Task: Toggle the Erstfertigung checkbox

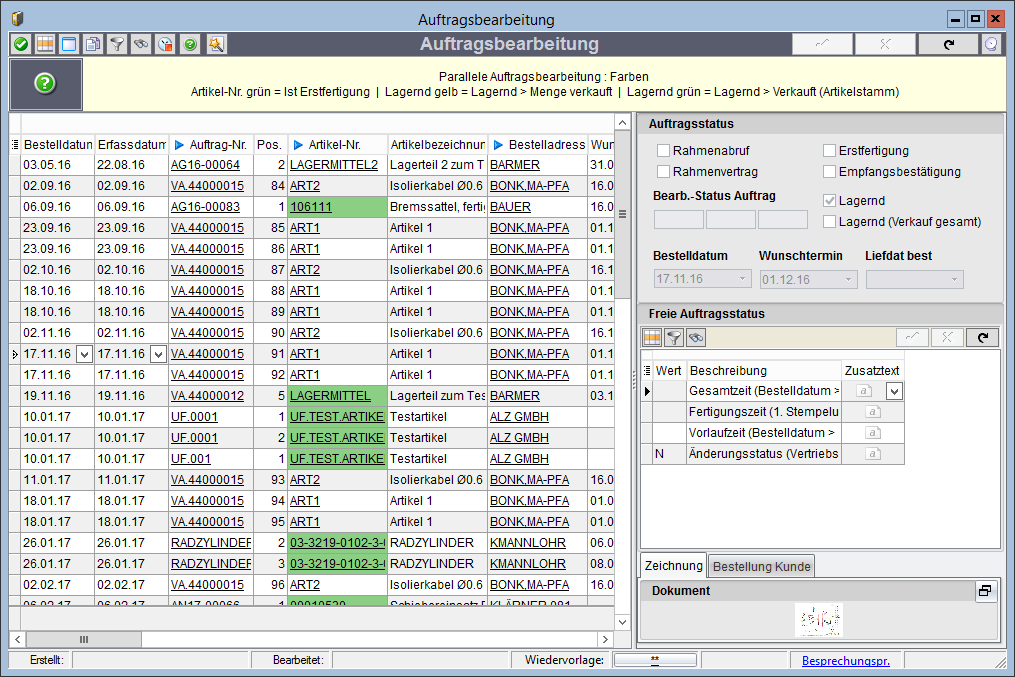Action: point(829,150)
